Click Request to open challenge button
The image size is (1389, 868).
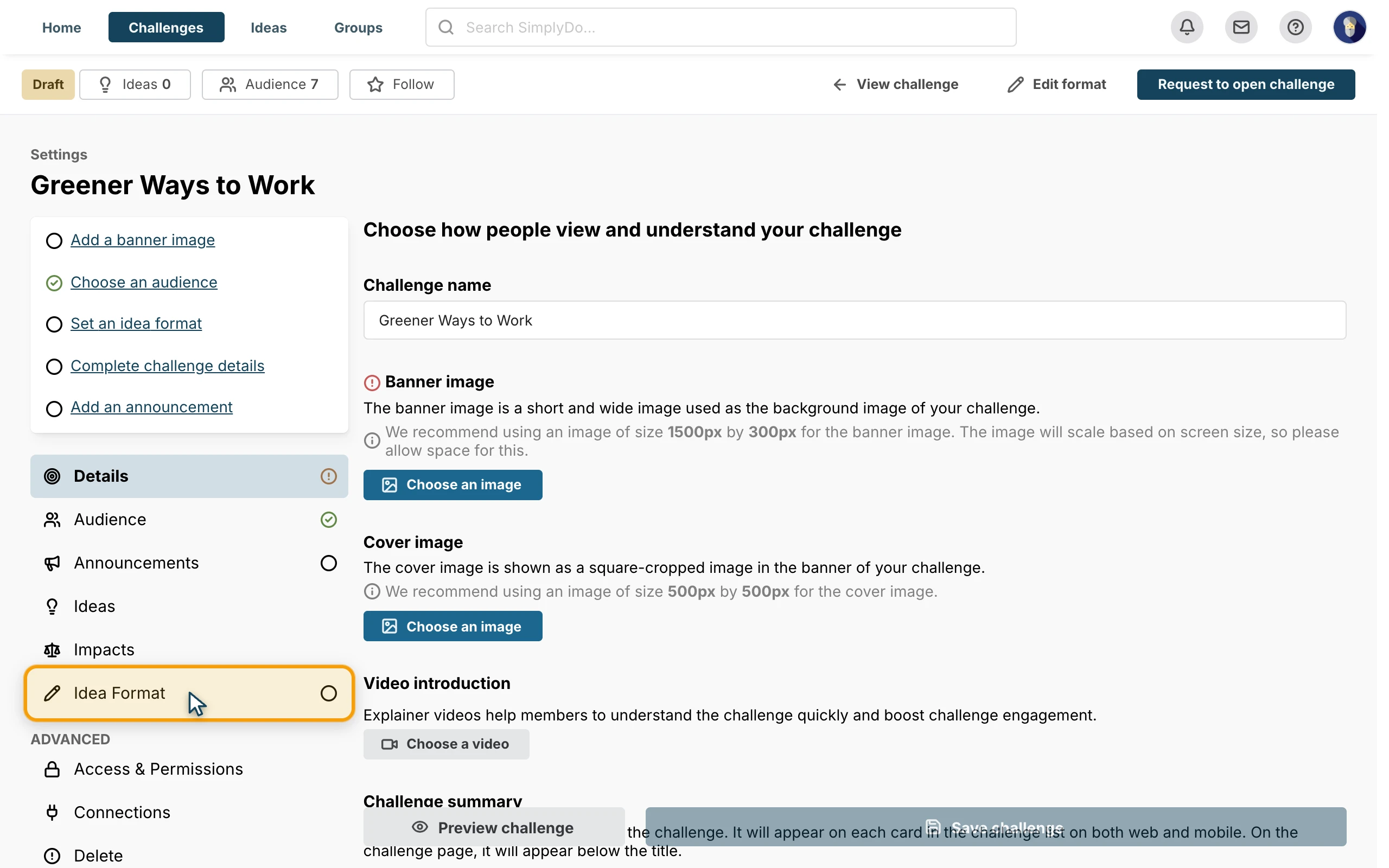1246,85
